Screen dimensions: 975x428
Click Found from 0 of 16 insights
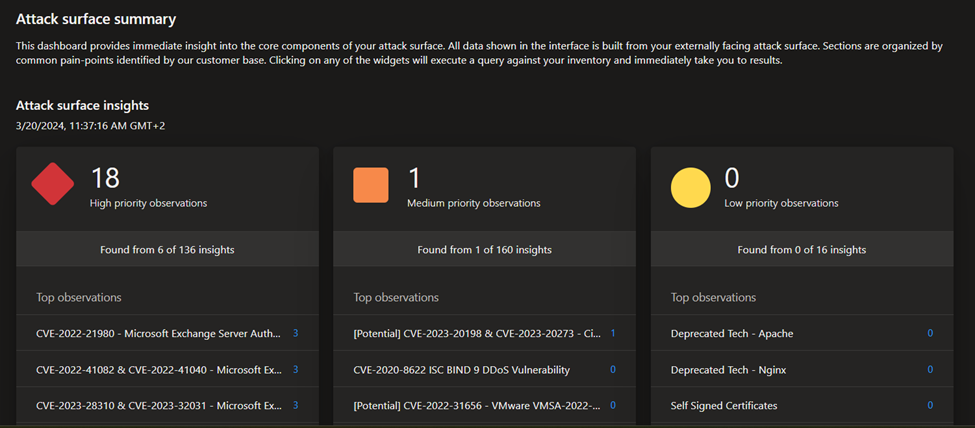802,249
